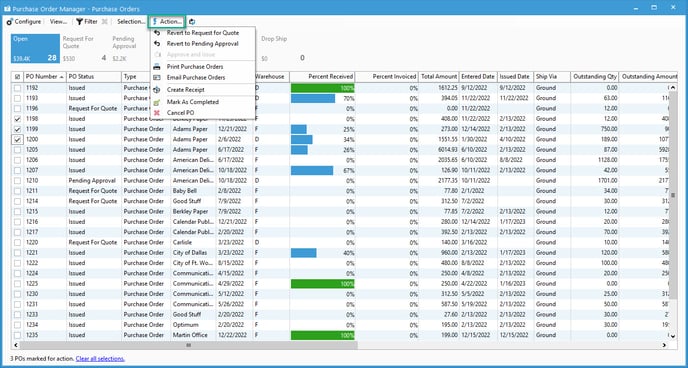The height and width of the screenshot is (368, 688).
Task: Click the horizontal scrollbar thumb
Action: [189, 345]
